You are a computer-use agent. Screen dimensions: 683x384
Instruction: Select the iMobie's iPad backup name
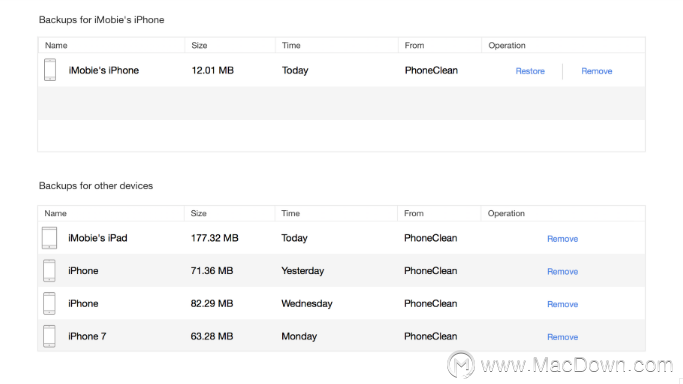point(98,238)
